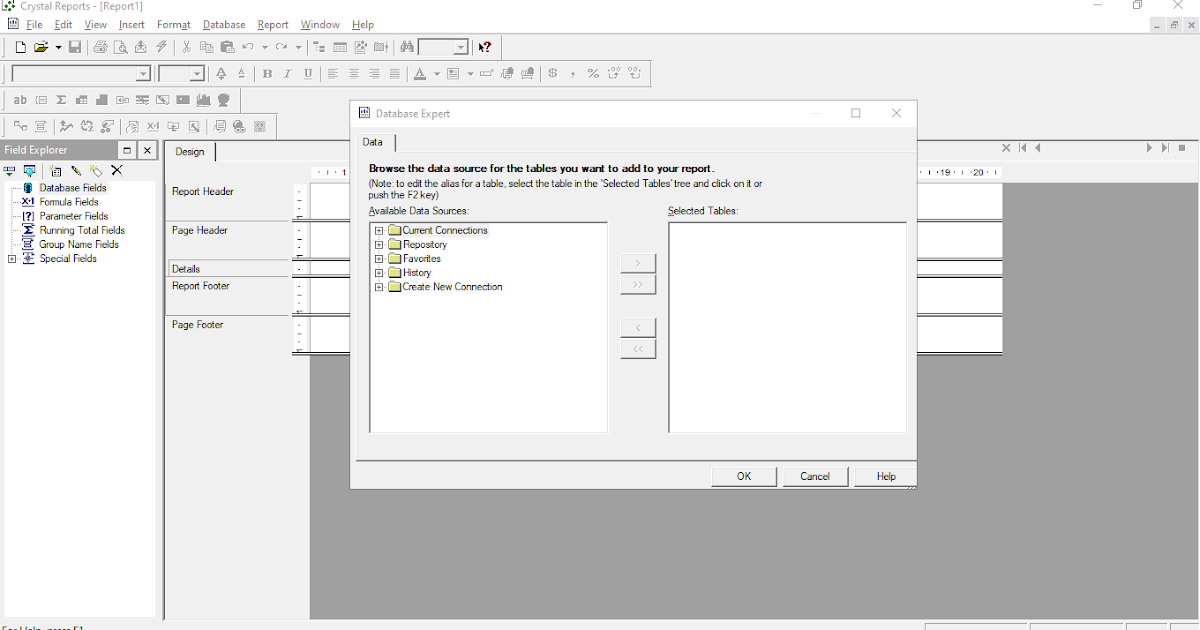Expand the Current Connections tree node
The height and width of the screenshot is (630, 1200).
coord(378,230)
